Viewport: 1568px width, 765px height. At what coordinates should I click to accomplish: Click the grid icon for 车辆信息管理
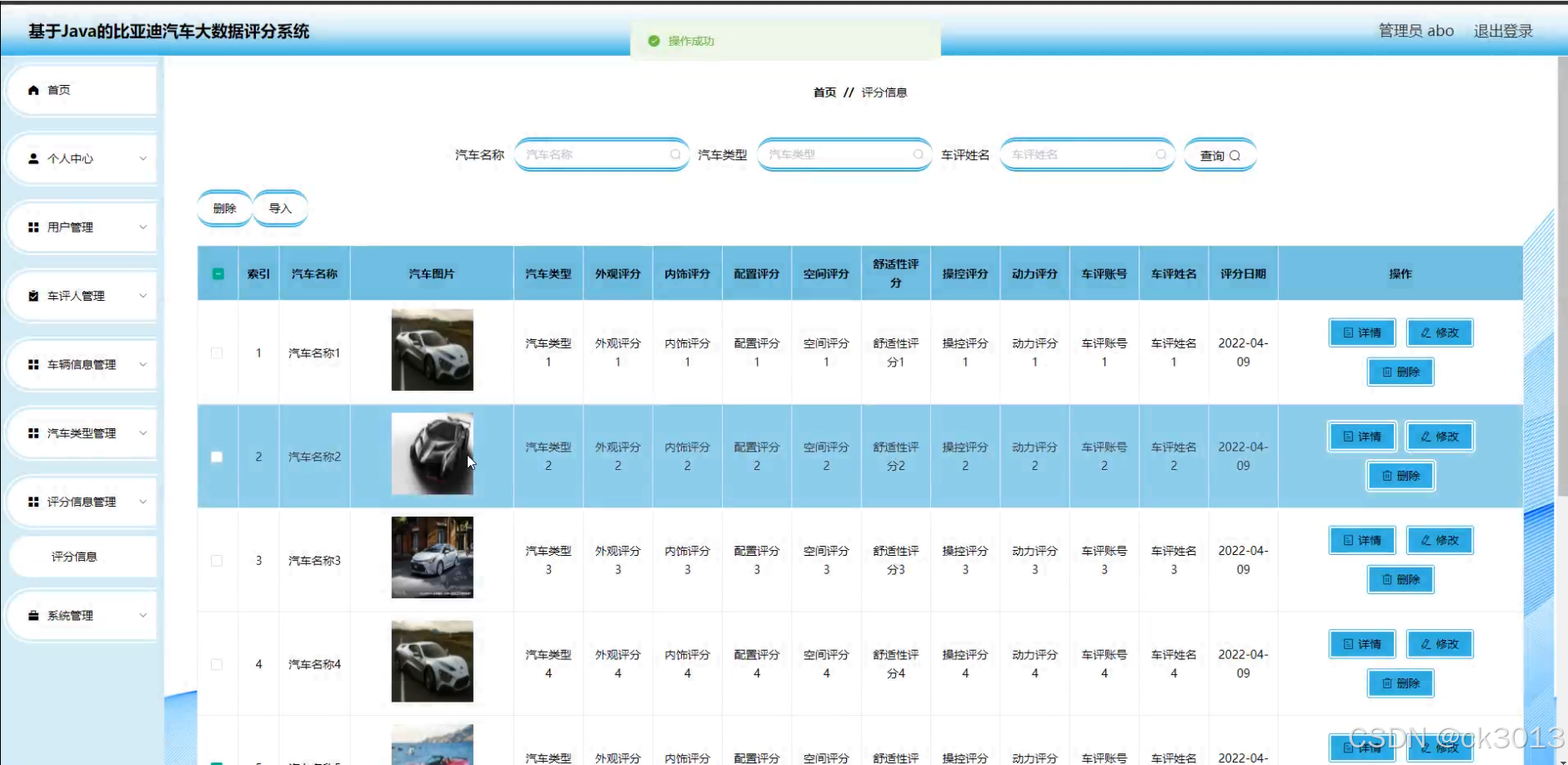(x=33, y=364)
